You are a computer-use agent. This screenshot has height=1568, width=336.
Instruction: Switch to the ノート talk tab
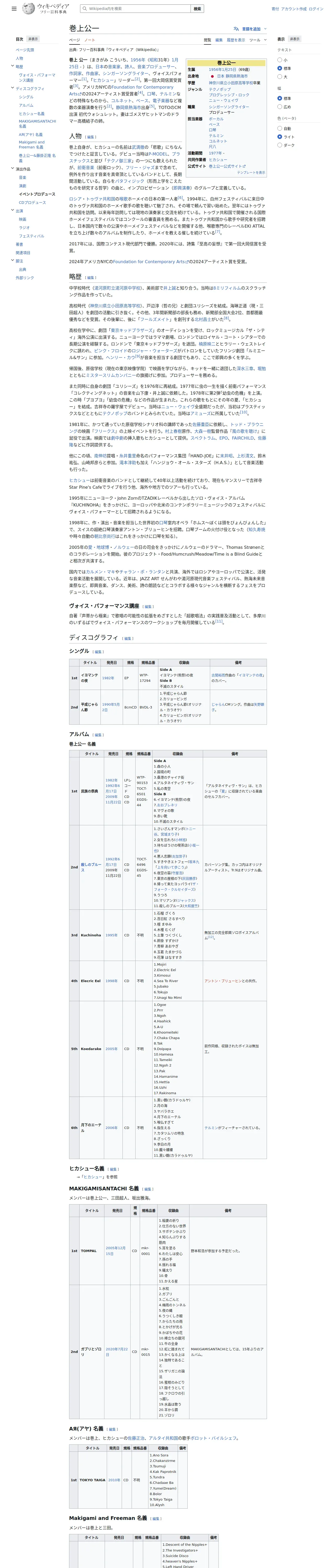pos(90,40)
